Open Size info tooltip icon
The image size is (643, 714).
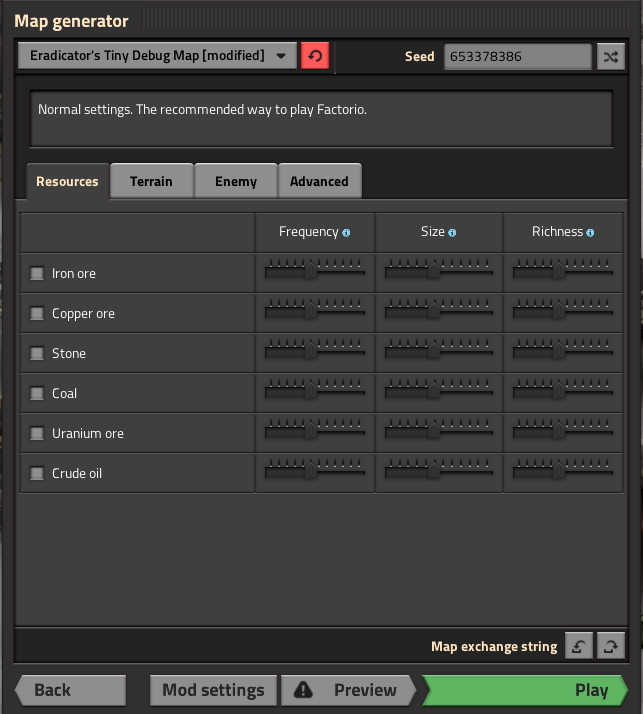(x=452, y=233)
